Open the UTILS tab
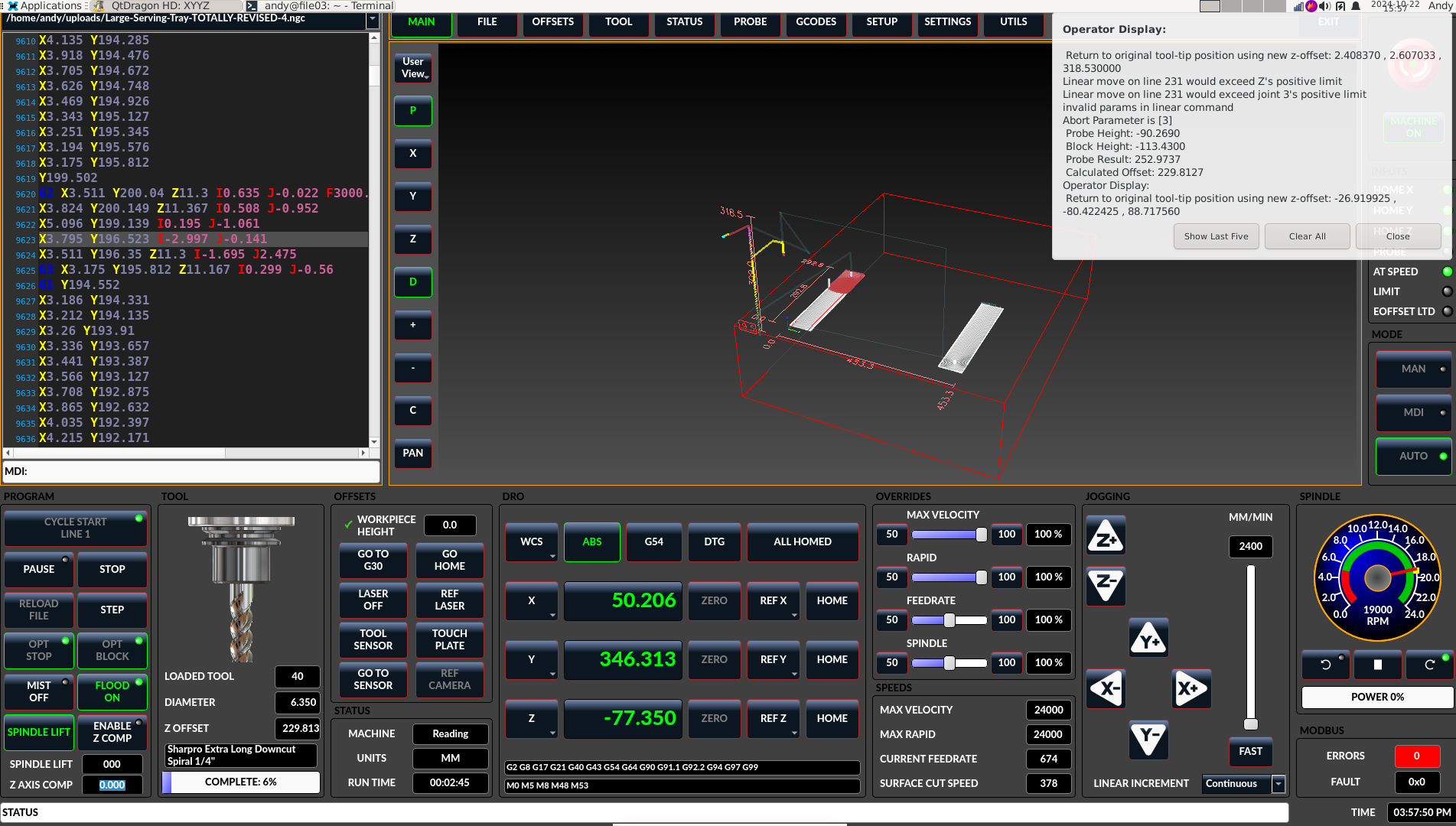The image size is (1456, 826). [x=1014, y=22]
